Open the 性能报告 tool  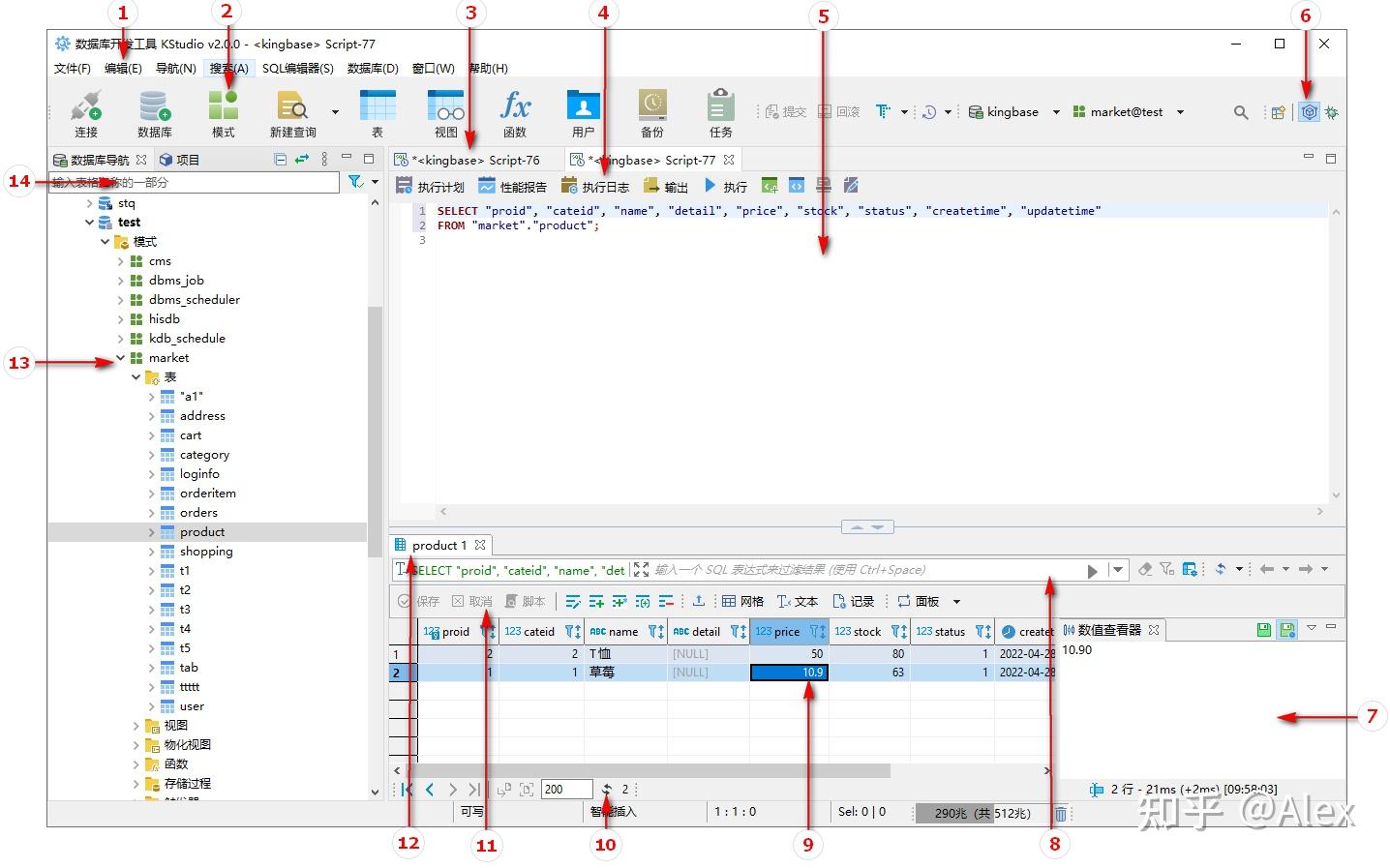[512, 186]
